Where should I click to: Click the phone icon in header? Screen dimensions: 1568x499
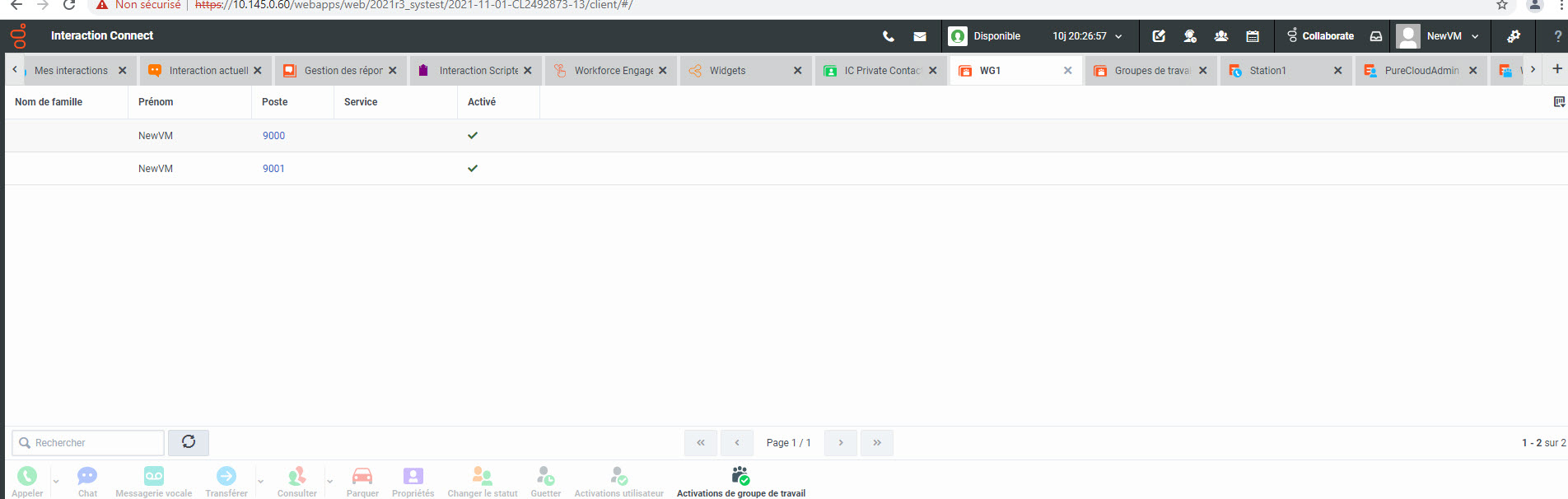[x=888, y=36]
